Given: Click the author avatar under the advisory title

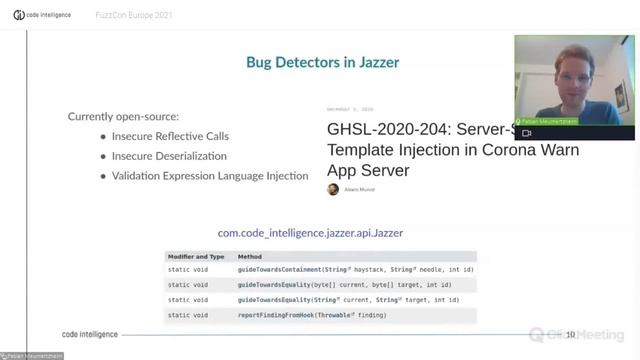Looking at the screenshot, I should tap(333, 189).
